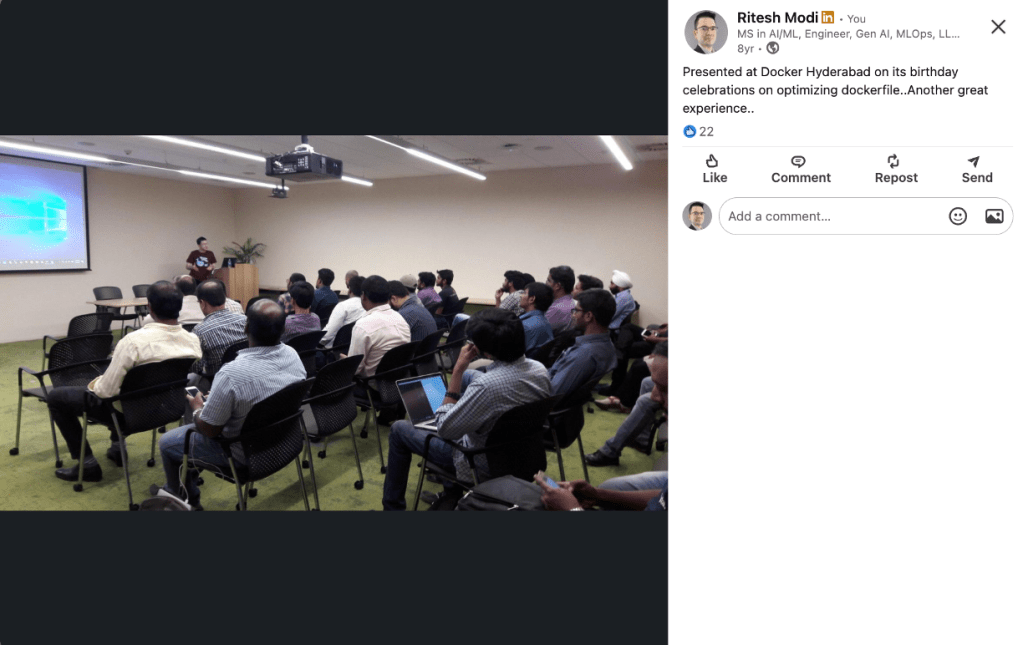Click the Repost arrows icon
The height and width of the screenshot is (645, 1023).
coord(893,160)
